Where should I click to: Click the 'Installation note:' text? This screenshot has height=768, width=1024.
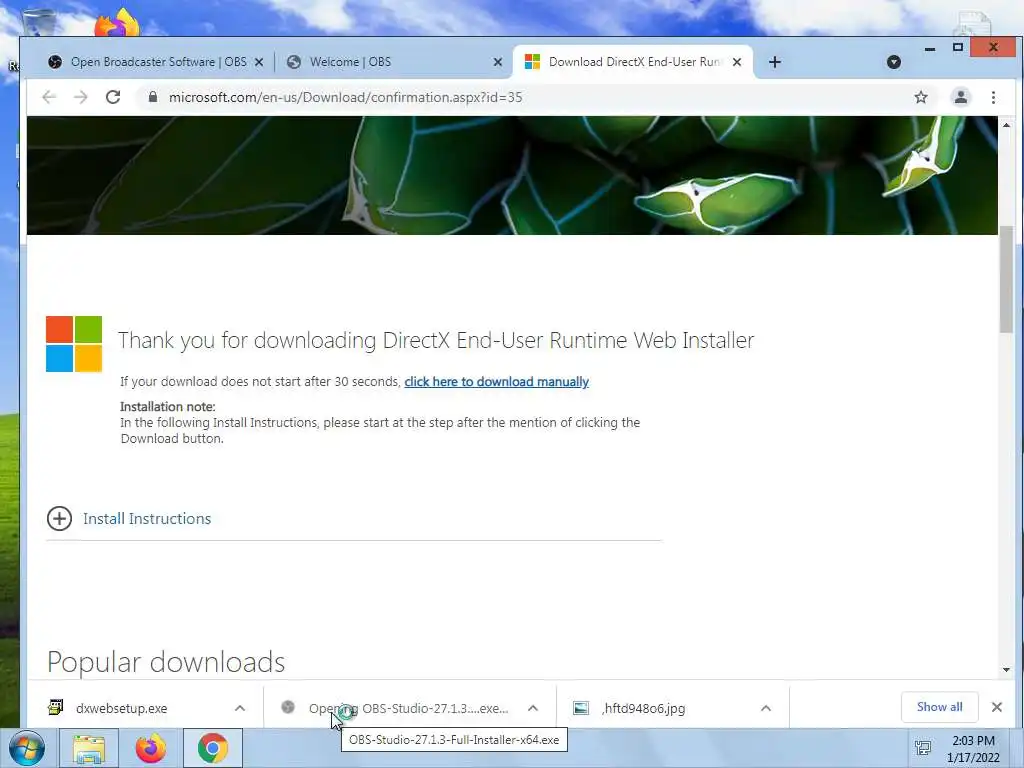pyautogui.click(x=168, y=406)
